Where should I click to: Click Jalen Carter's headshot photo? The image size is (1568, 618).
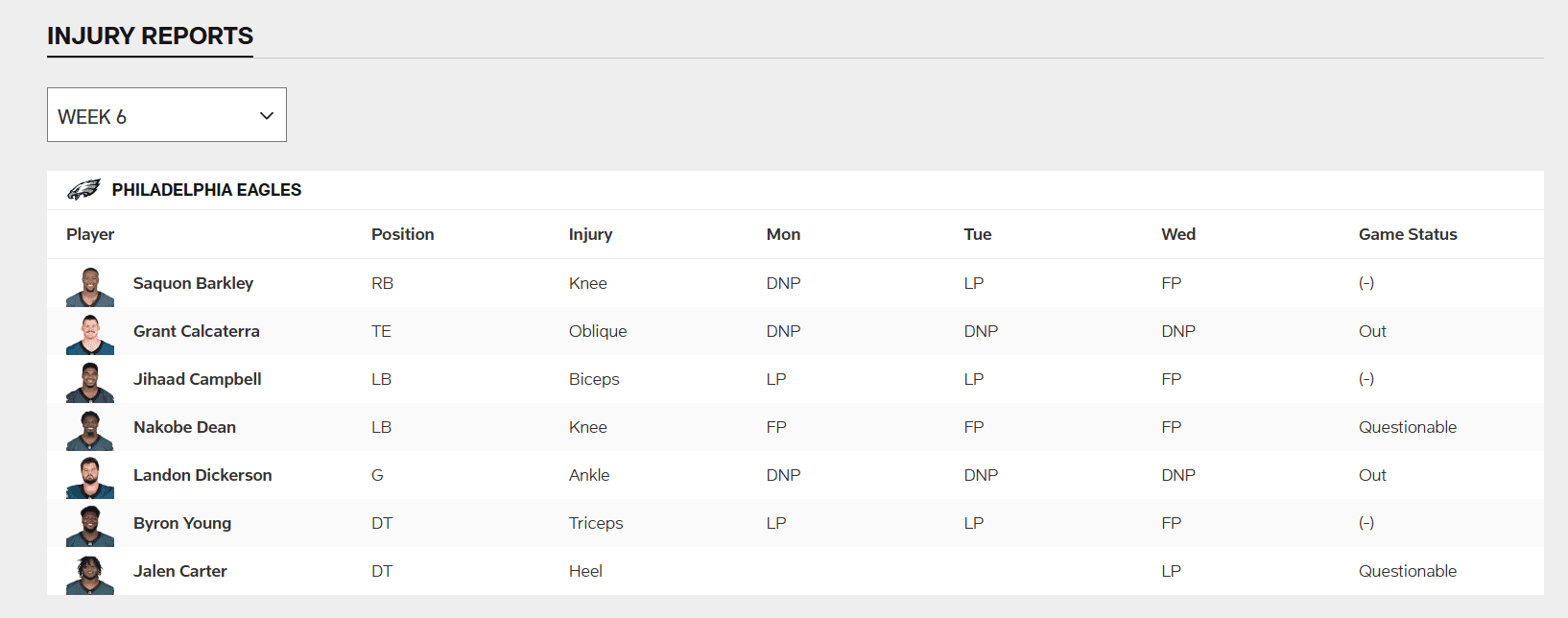90,574
